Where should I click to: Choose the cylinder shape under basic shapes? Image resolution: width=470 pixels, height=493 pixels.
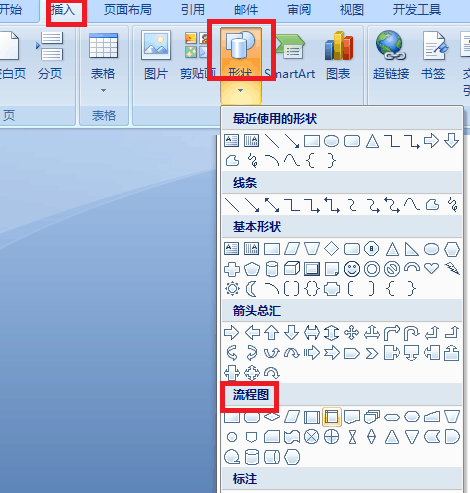tap(272, 269)
